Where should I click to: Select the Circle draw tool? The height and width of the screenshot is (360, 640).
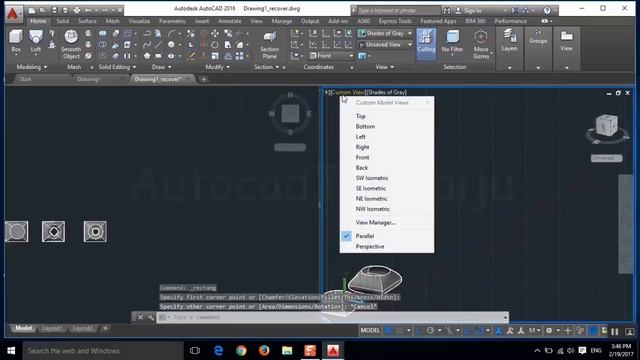[171, 44]
